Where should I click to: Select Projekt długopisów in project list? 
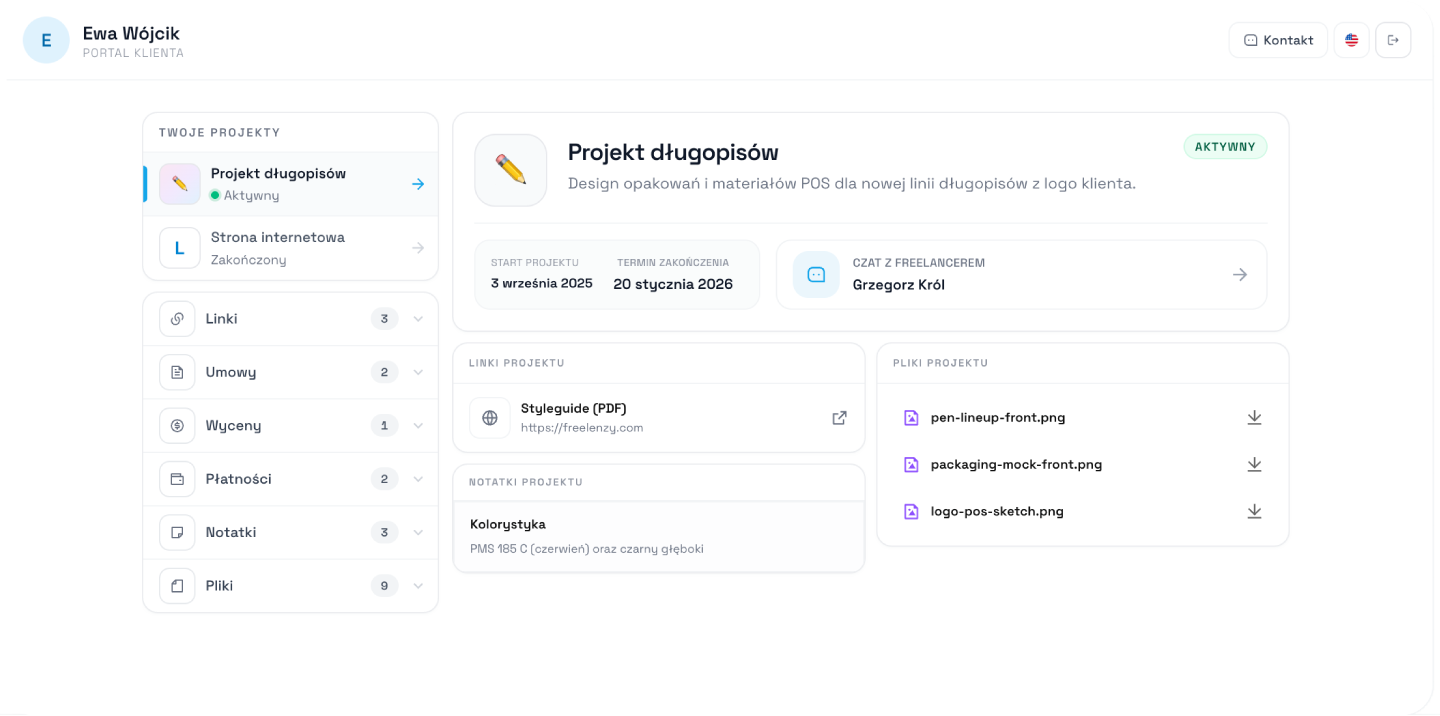point(290,184)
